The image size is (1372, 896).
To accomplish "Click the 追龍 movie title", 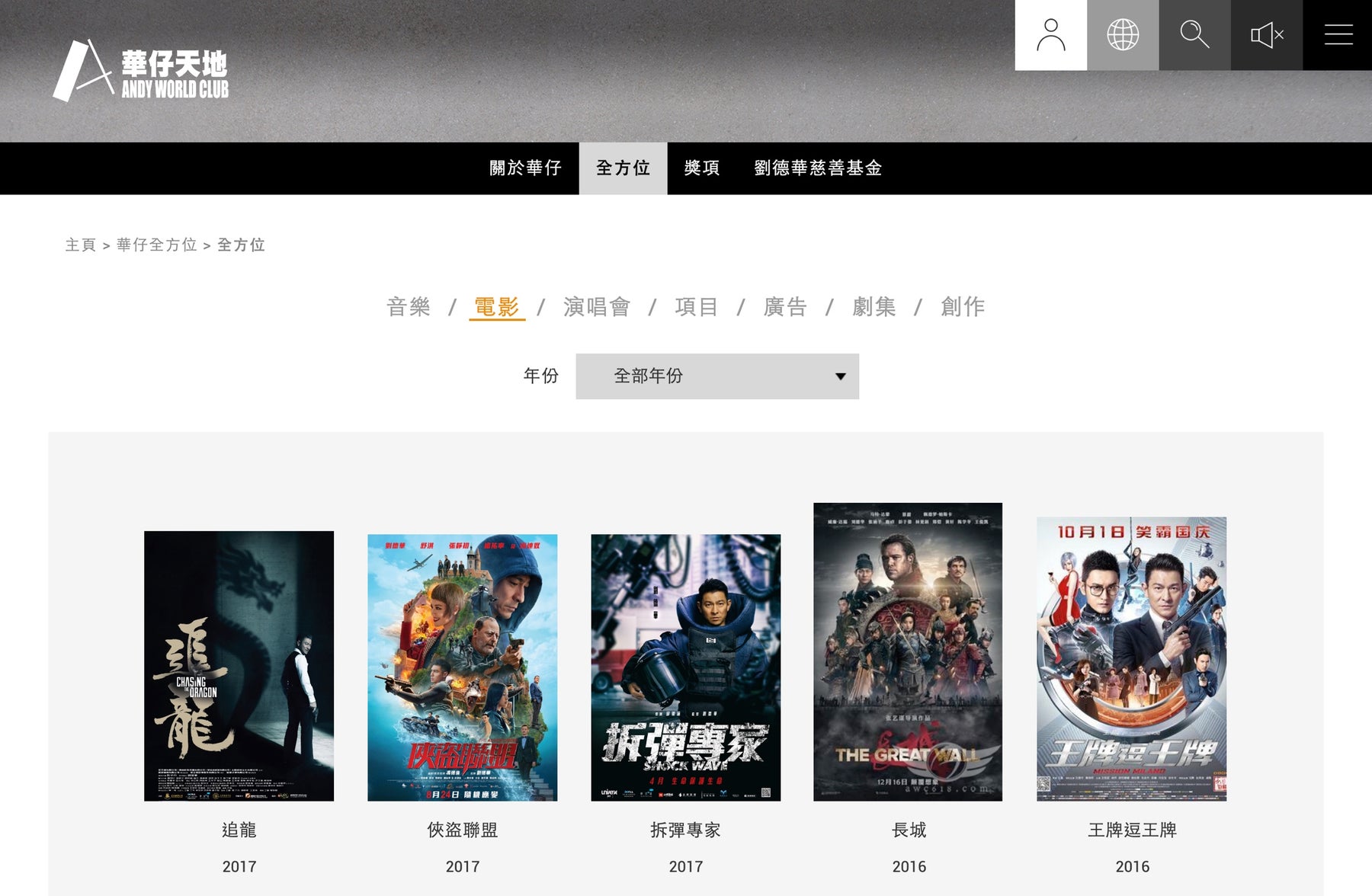I will coord(239,830).
